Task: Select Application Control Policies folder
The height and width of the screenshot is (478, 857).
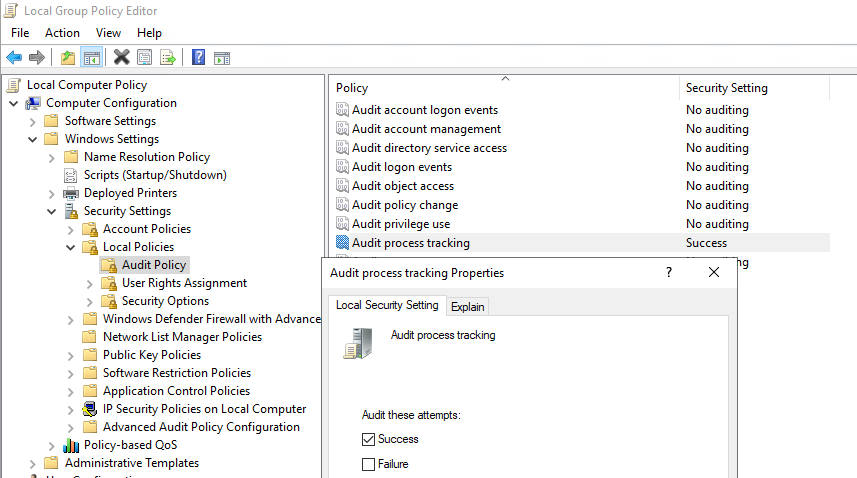Action: (176, 391)
